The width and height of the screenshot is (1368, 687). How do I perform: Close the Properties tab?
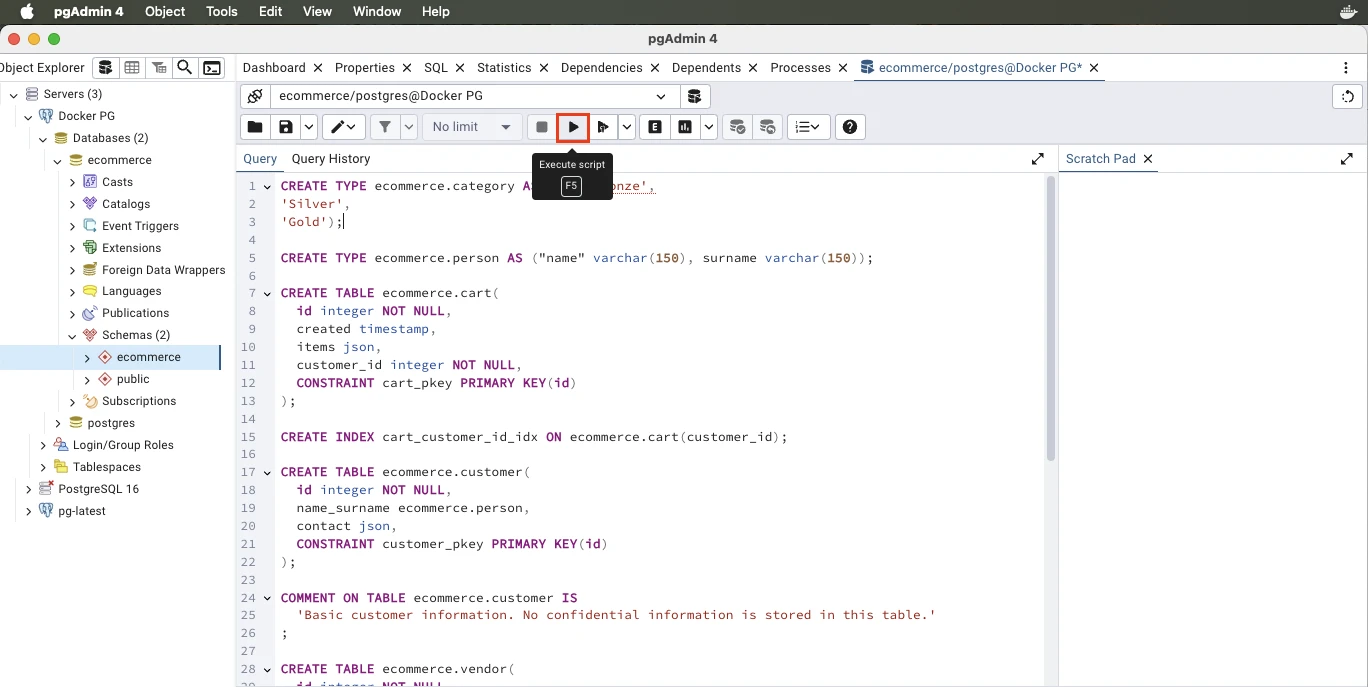(x=407, y=68)
